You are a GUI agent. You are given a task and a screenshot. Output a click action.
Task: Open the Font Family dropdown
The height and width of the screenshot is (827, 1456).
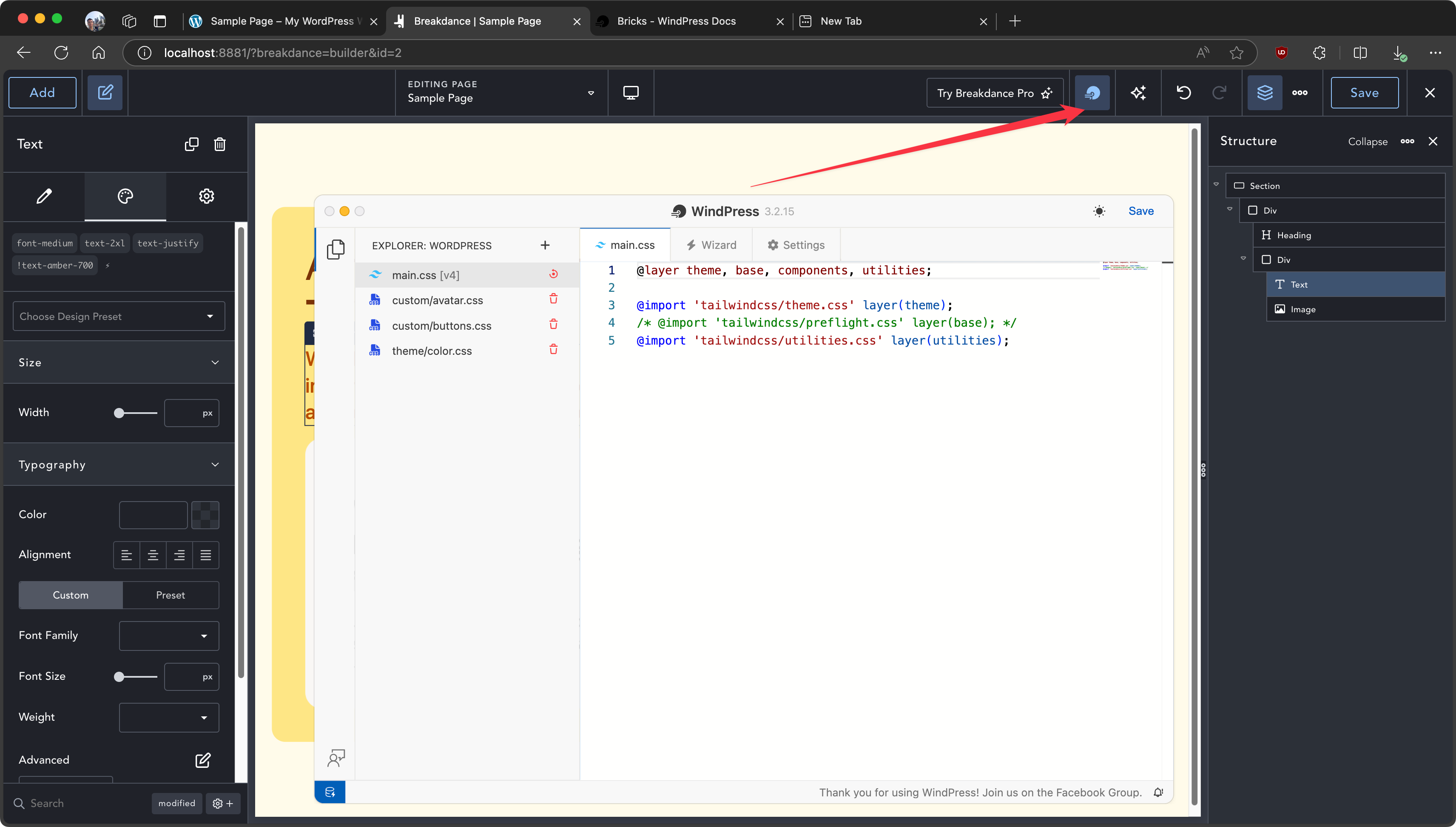[x=168, y=636]
